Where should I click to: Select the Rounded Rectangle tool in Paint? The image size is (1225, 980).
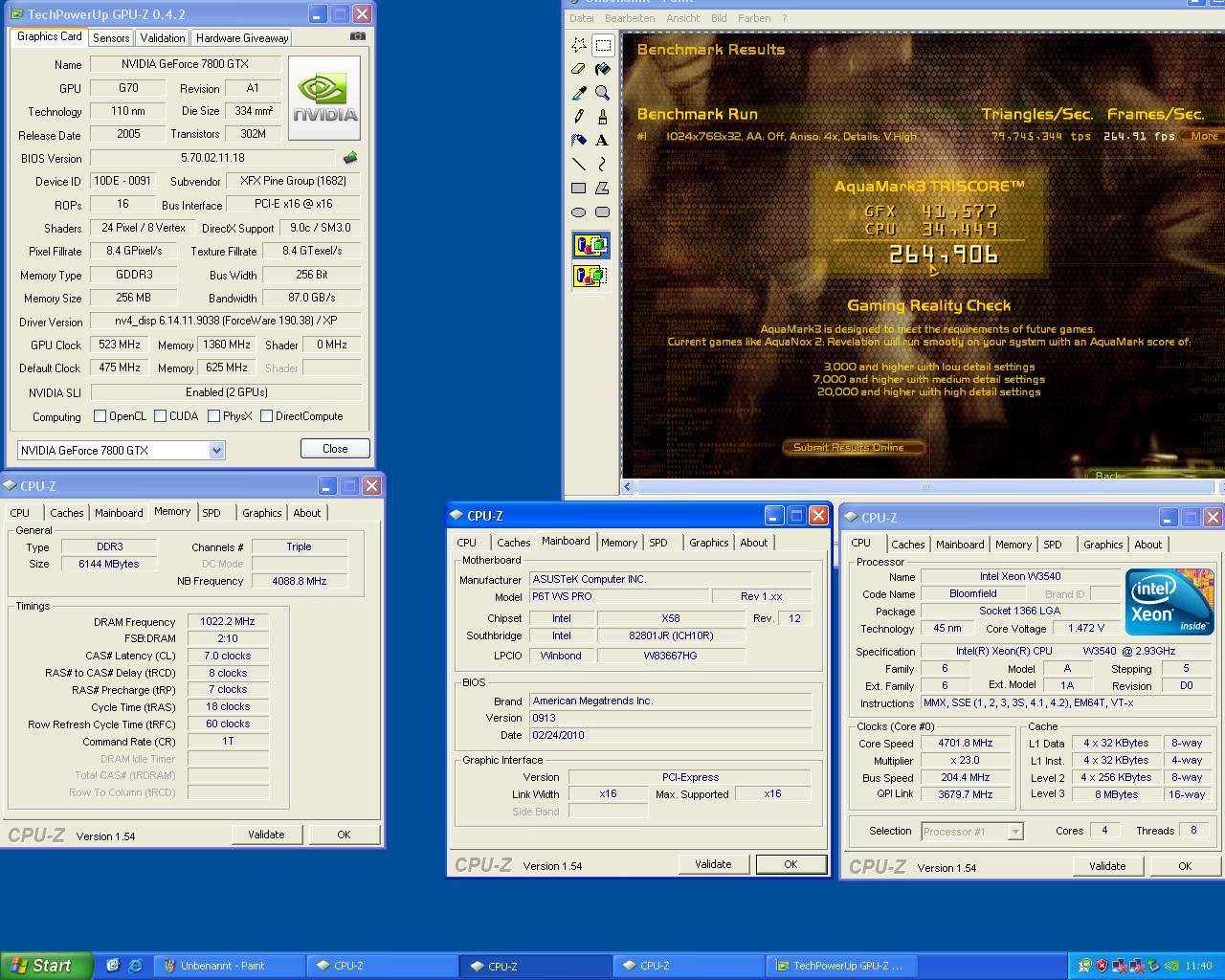click(x=603, y=212)
